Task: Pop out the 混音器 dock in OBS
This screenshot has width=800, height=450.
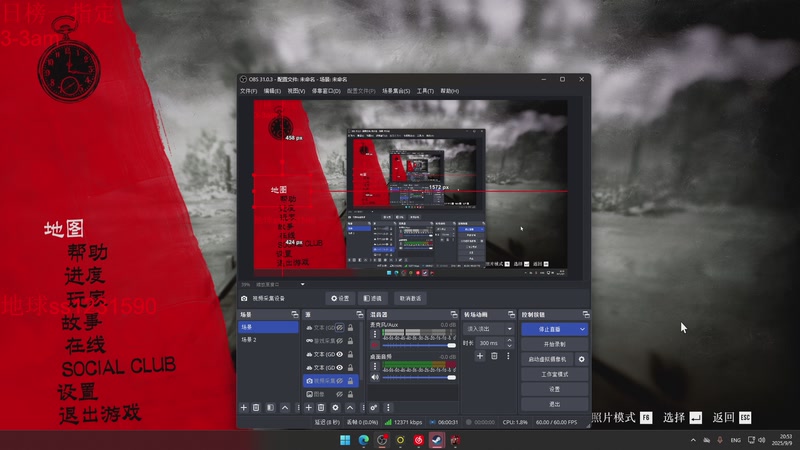Action: coord(454,314)
